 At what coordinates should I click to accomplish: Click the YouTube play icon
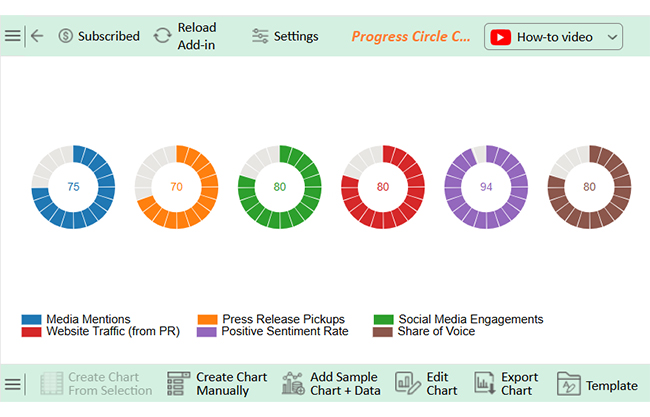[x=500, y=37]
